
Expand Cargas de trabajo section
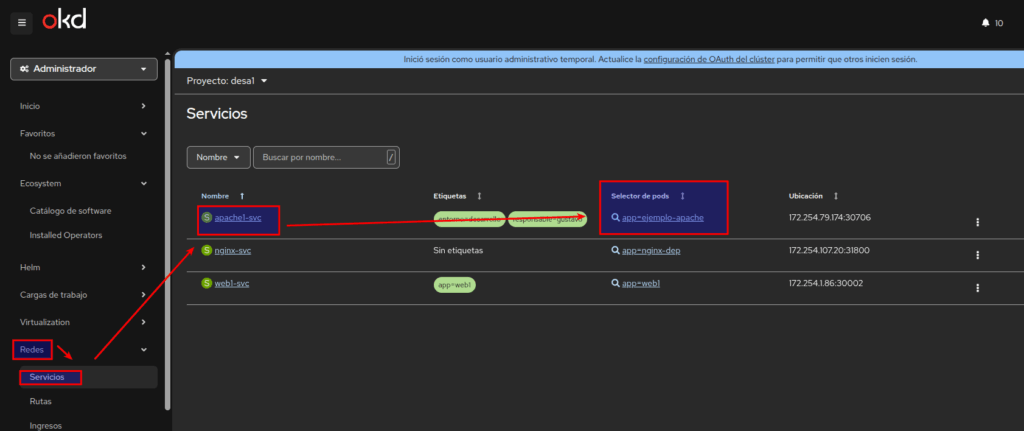click(x=84, y=294)
